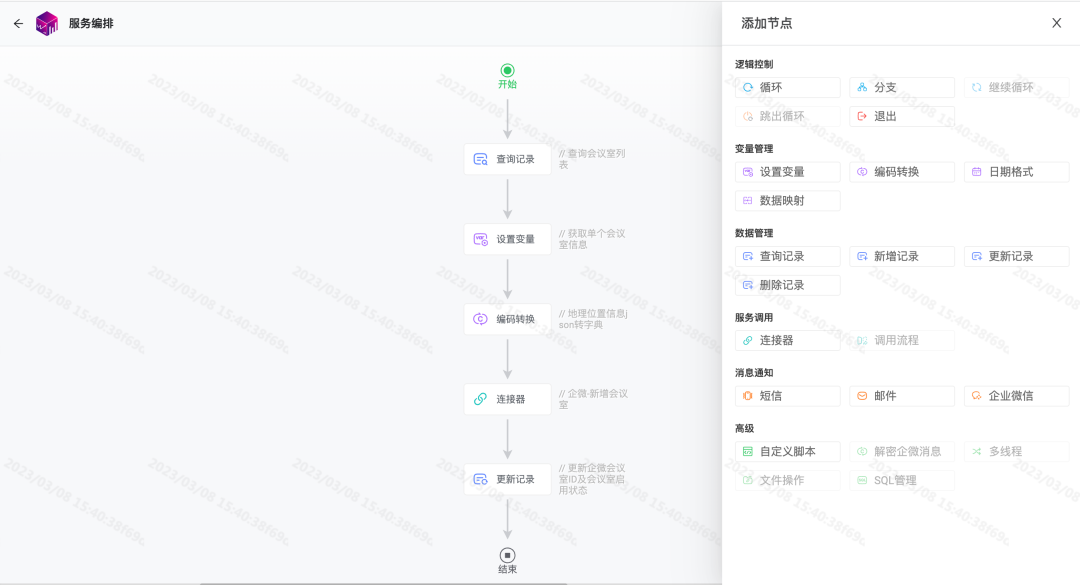The height and width of the screenshot is (585, 1080).
Task: Add a 跳出循环 node
Action: point(788,116)
